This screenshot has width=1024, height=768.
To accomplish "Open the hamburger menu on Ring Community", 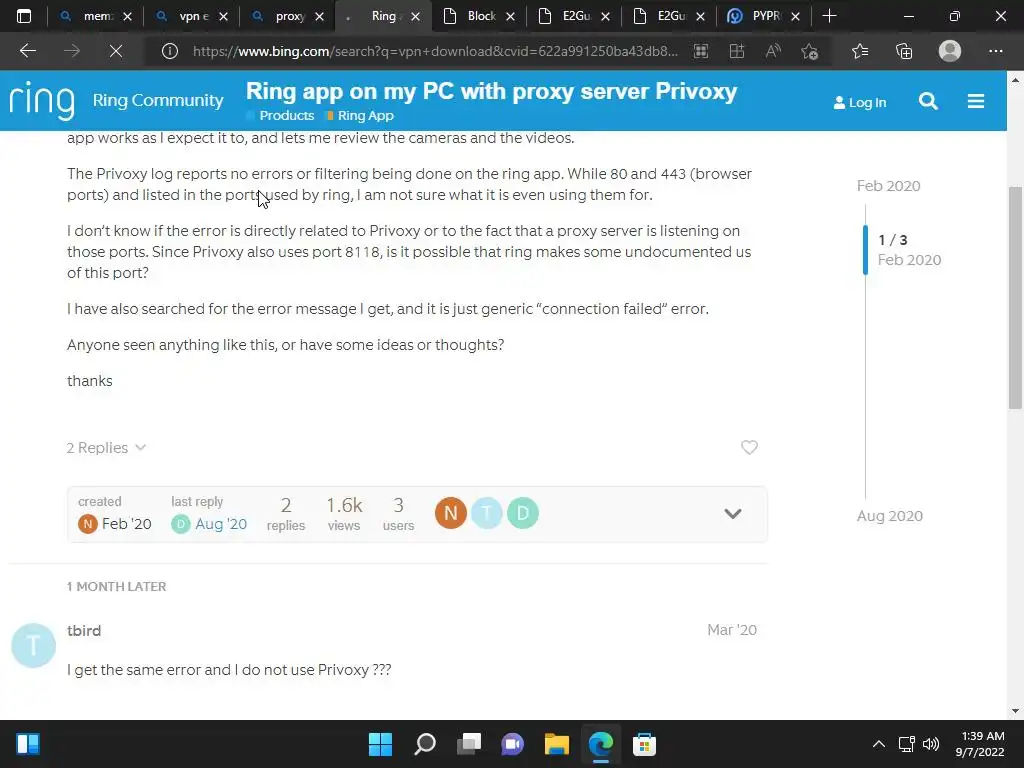I will [976, 101].
